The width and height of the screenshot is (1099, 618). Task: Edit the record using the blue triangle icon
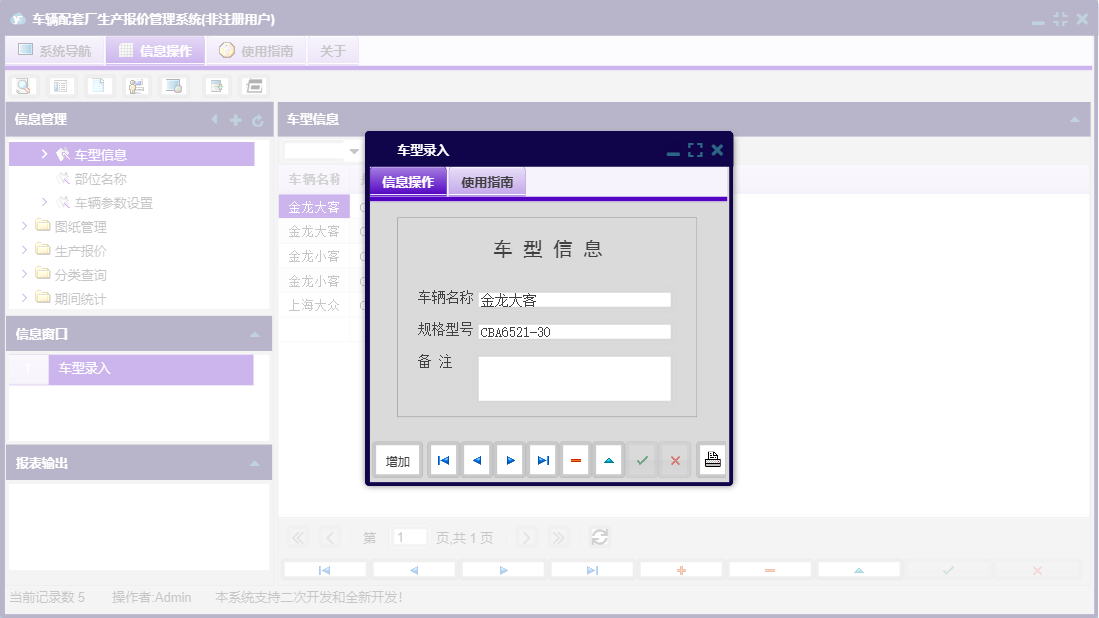tap(608, 459)
